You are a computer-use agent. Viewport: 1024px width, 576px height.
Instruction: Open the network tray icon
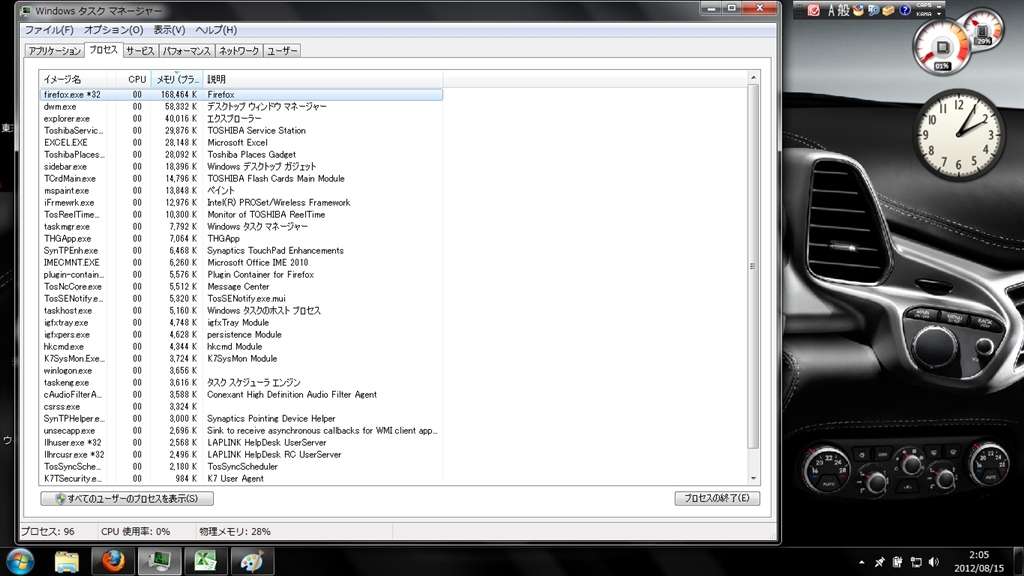coord(916,562)
